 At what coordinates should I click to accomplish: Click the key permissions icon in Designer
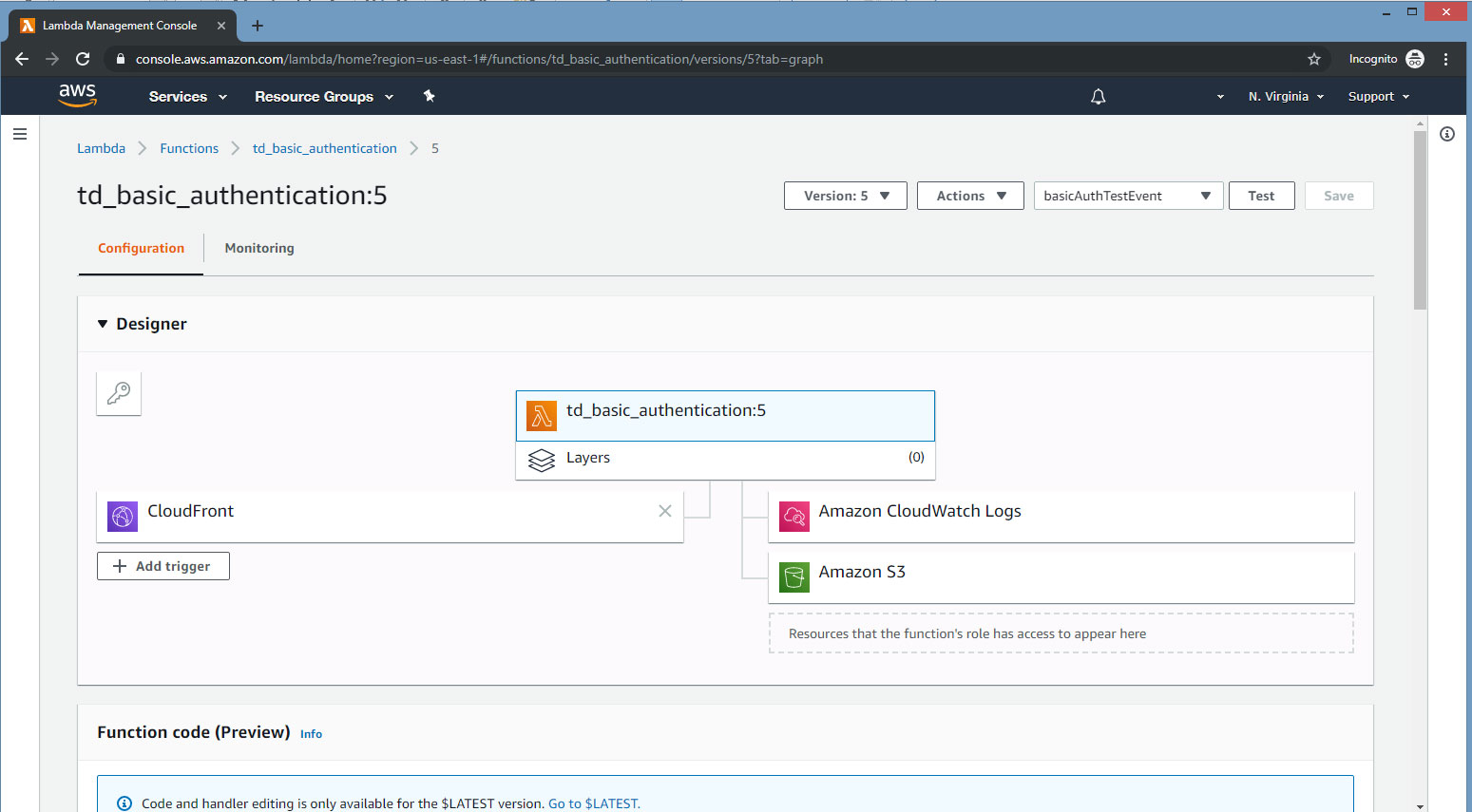tap(119, 393)
